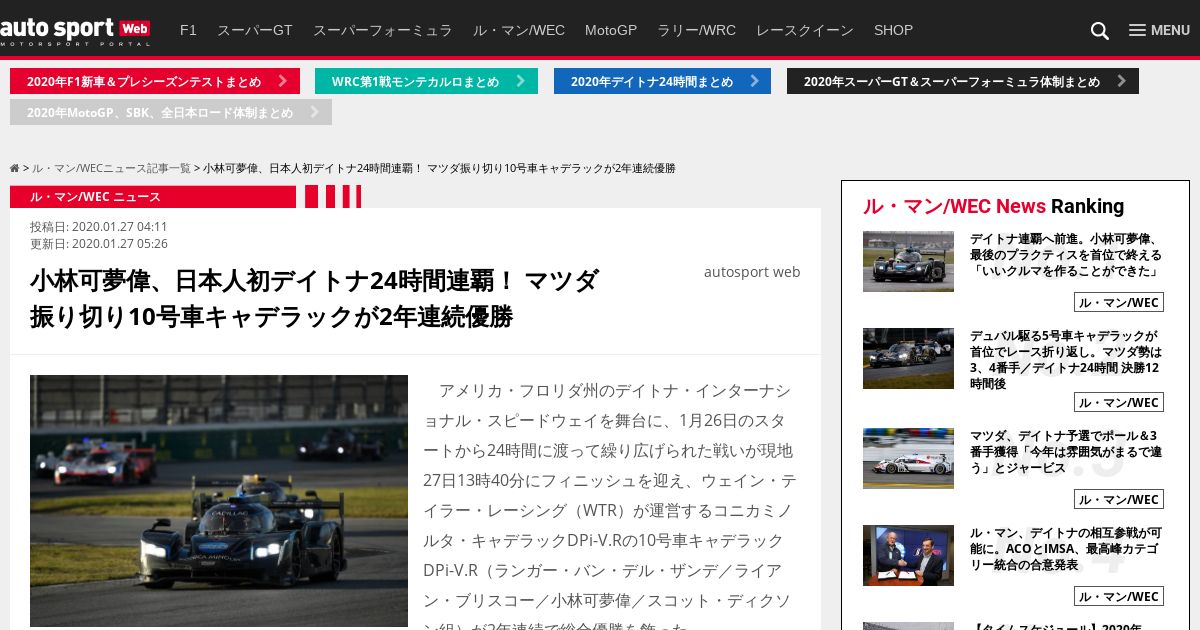Click ル・マン/WEC tag under 相互参戦 article
Viewport: 1200px width, 630px height.
[1119, 596]
